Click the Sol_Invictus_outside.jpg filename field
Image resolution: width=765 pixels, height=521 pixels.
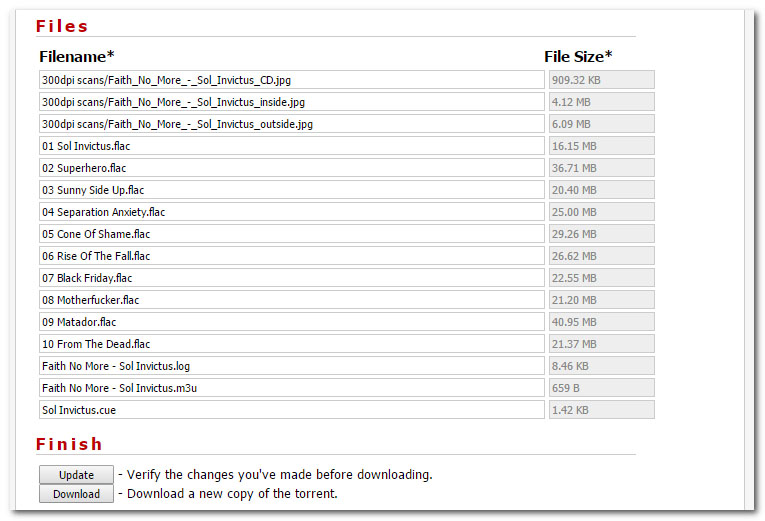[291, 124]
